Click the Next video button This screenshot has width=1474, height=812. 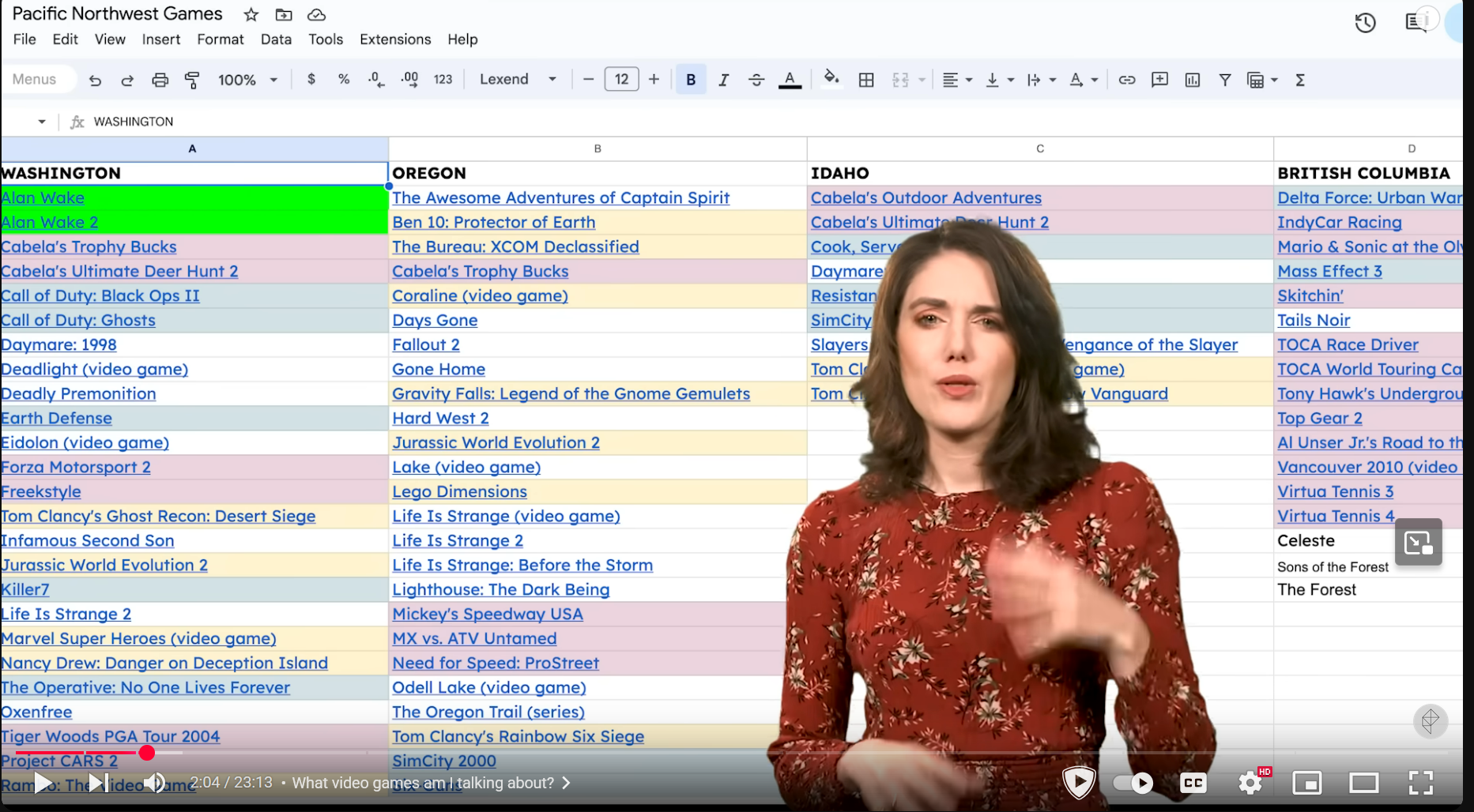[x=98, y=783]
